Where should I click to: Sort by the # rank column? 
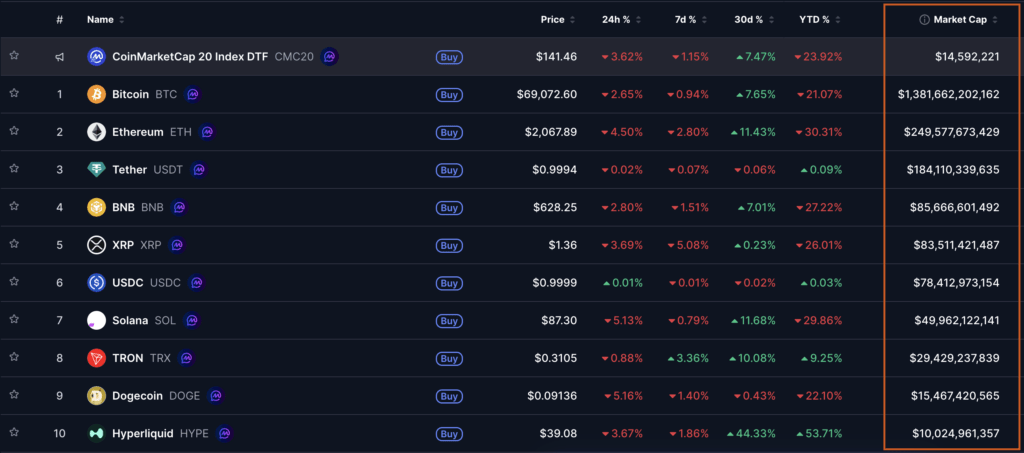click(60, 20)
